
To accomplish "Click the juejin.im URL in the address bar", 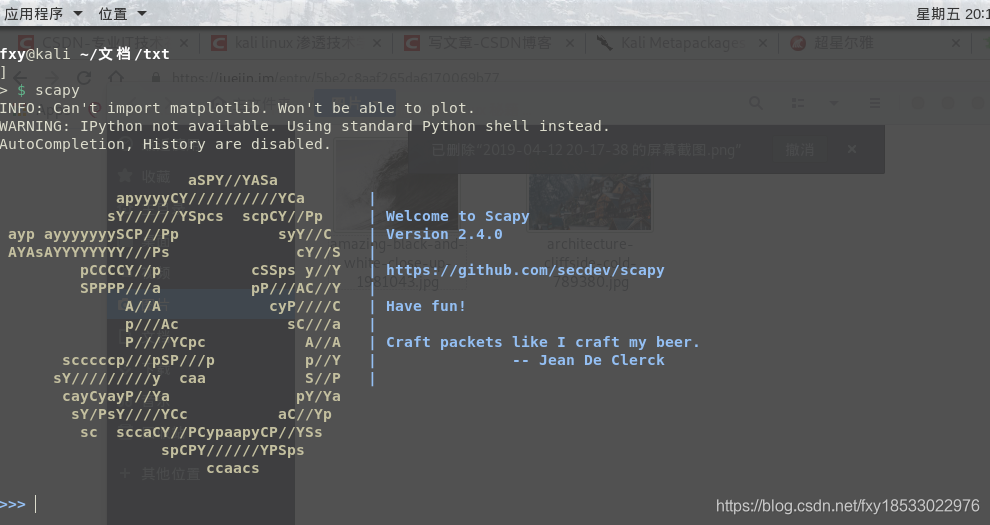I will pyautogui.click(x=335, y=78).
